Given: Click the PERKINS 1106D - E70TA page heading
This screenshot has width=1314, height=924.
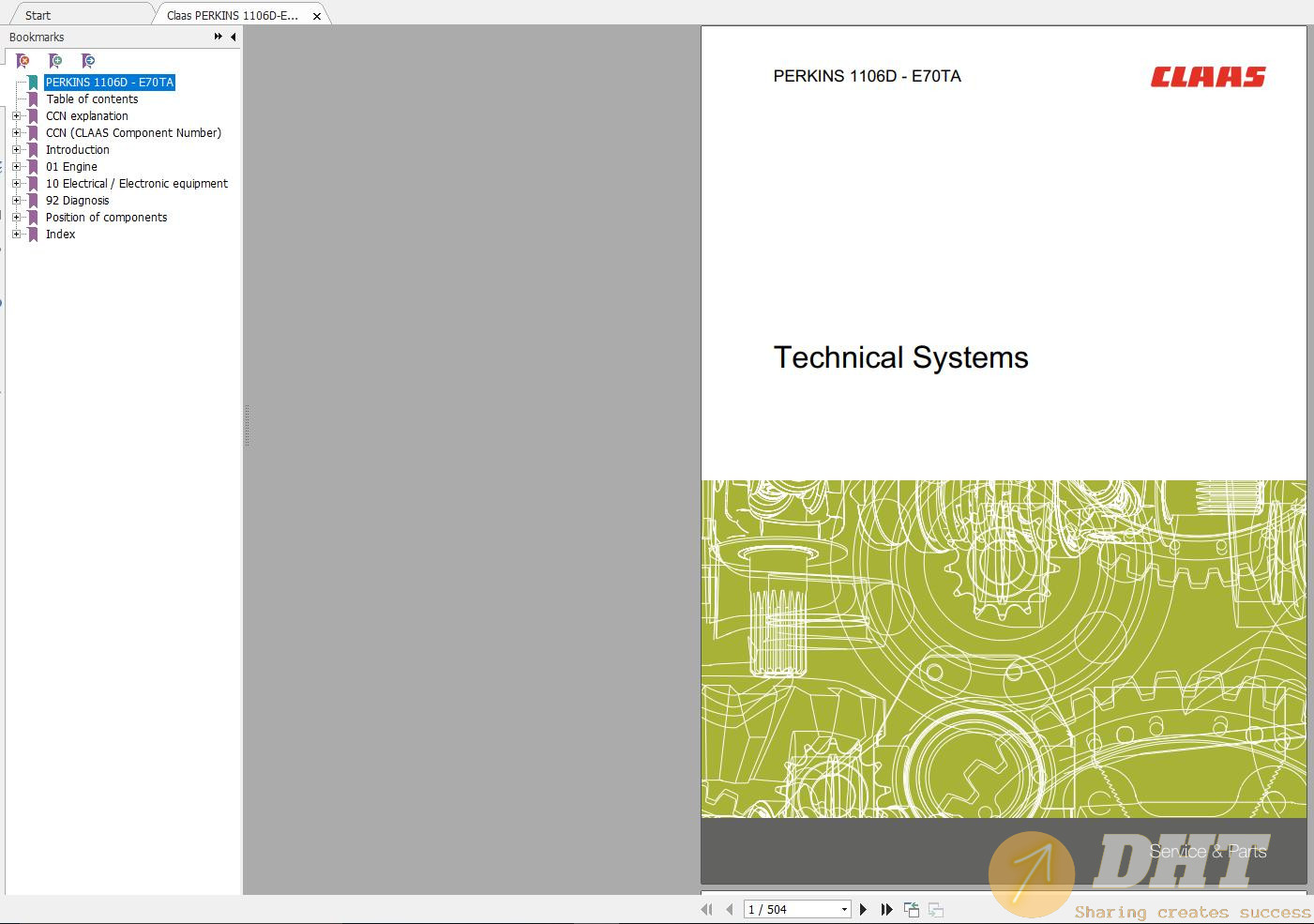Looking at the screenshot, I should pos(868,76).
